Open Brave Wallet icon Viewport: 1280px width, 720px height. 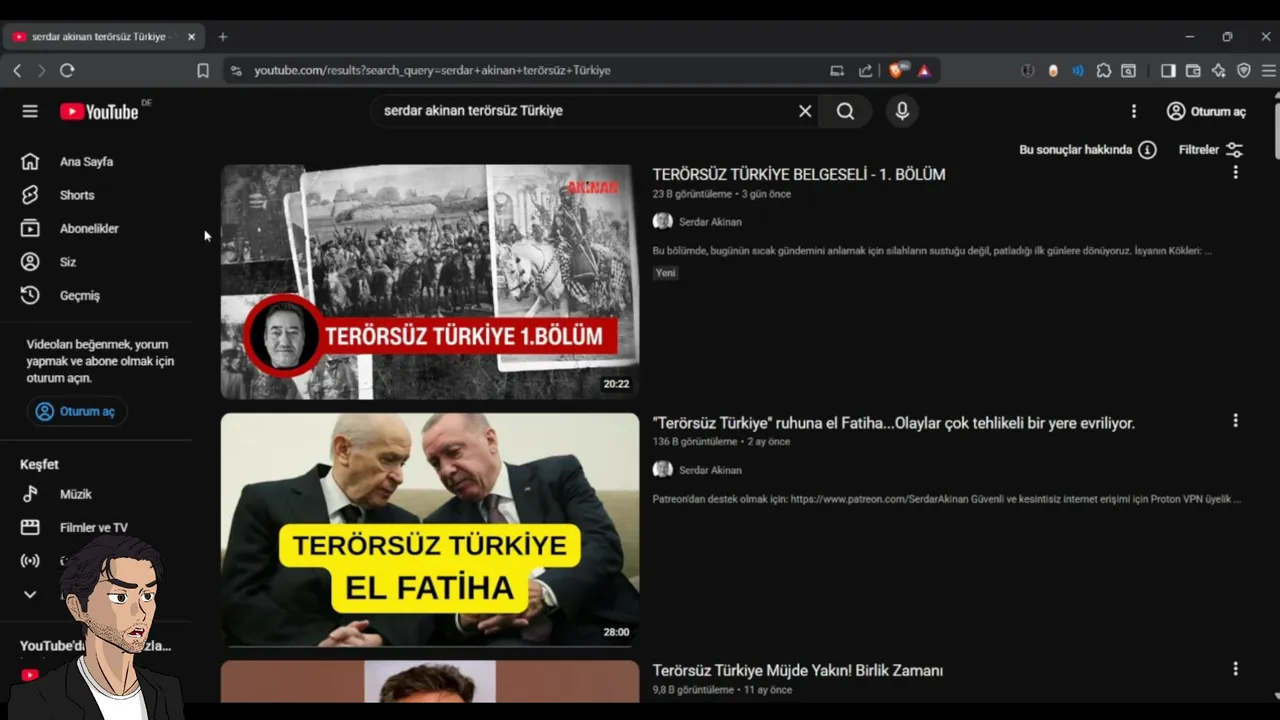pos(1193,71)
